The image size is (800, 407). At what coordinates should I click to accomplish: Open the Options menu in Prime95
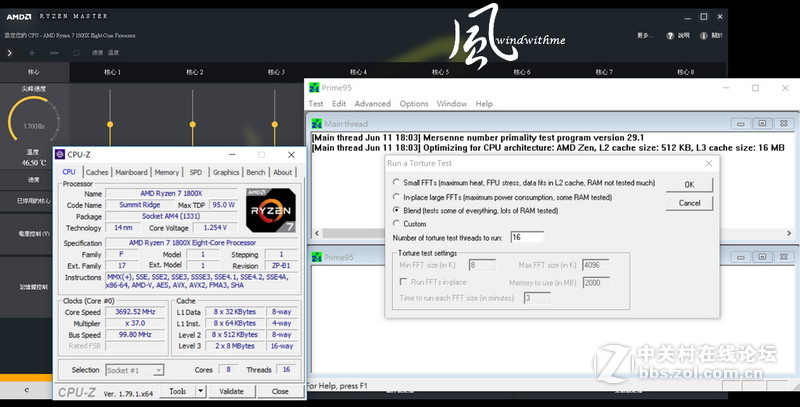414,104
